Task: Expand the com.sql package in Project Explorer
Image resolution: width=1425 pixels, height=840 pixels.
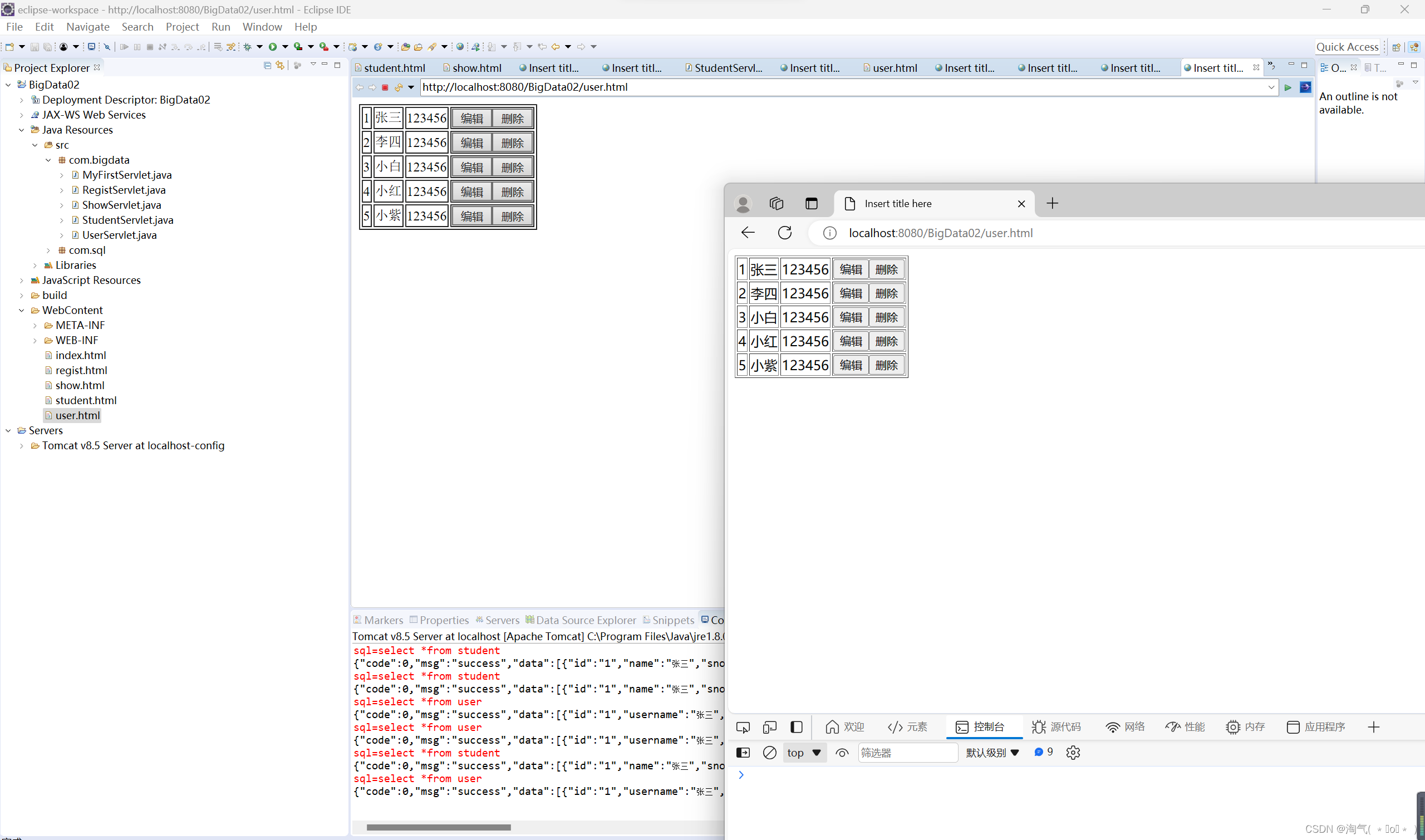Action: click(48, 249)
